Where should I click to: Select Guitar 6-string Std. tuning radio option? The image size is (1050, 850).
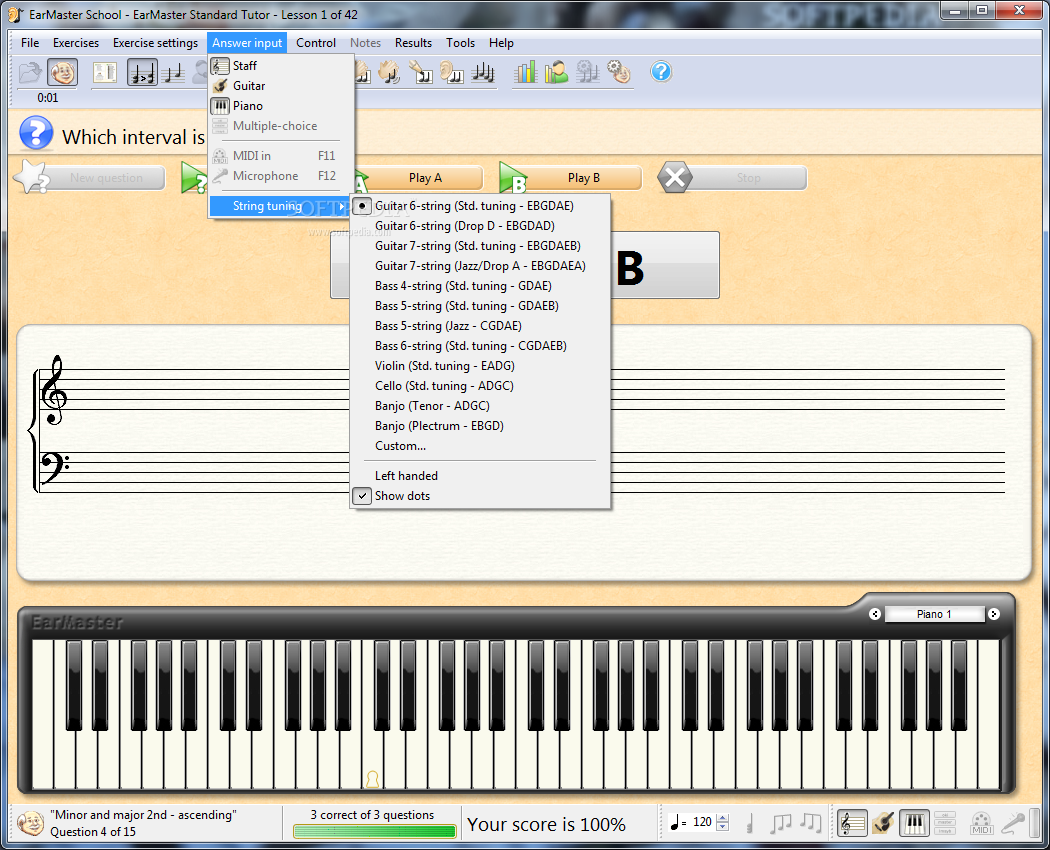pos(480,206)
